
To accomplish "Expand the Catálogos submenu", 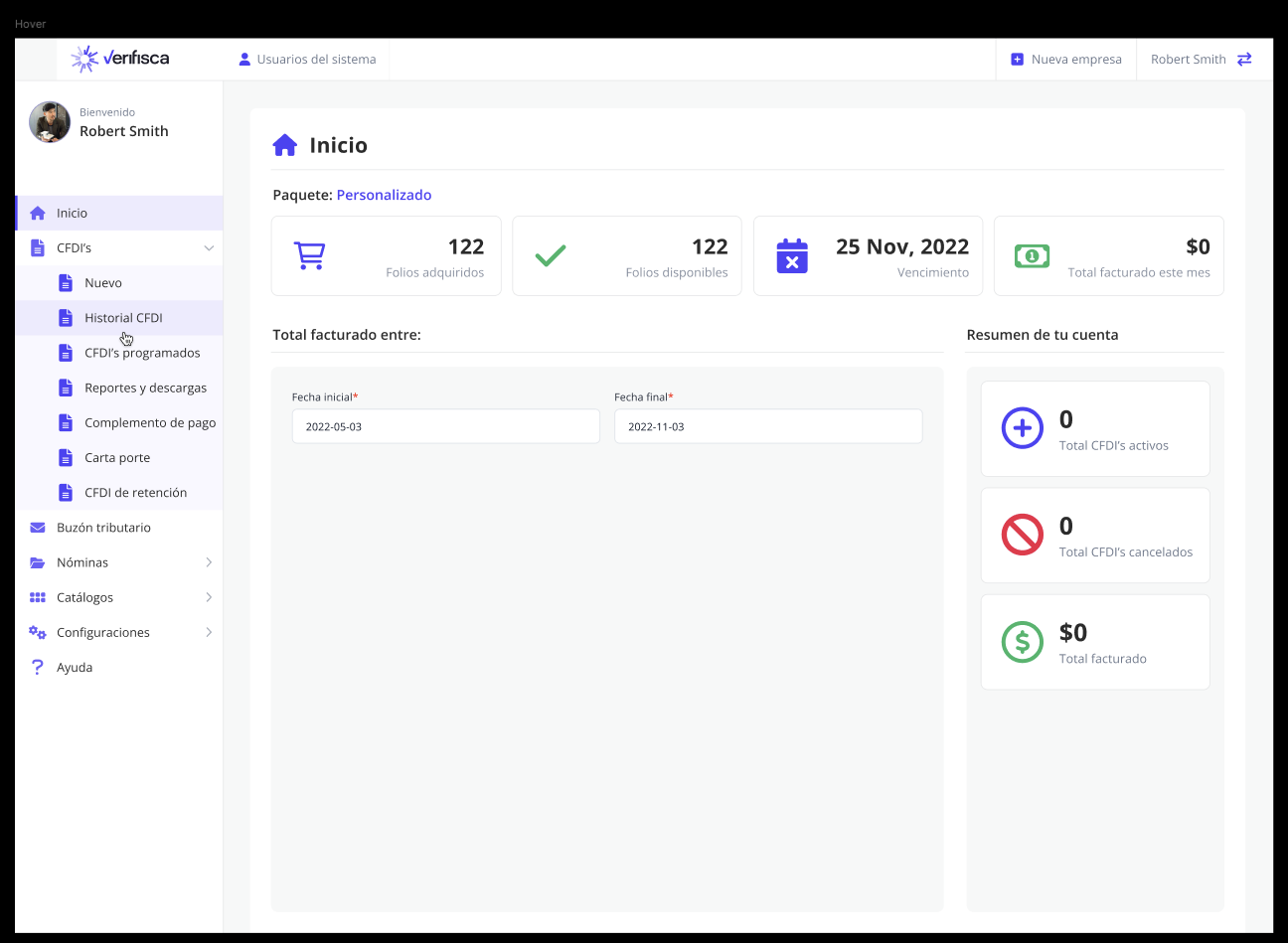I will [209, 597].
